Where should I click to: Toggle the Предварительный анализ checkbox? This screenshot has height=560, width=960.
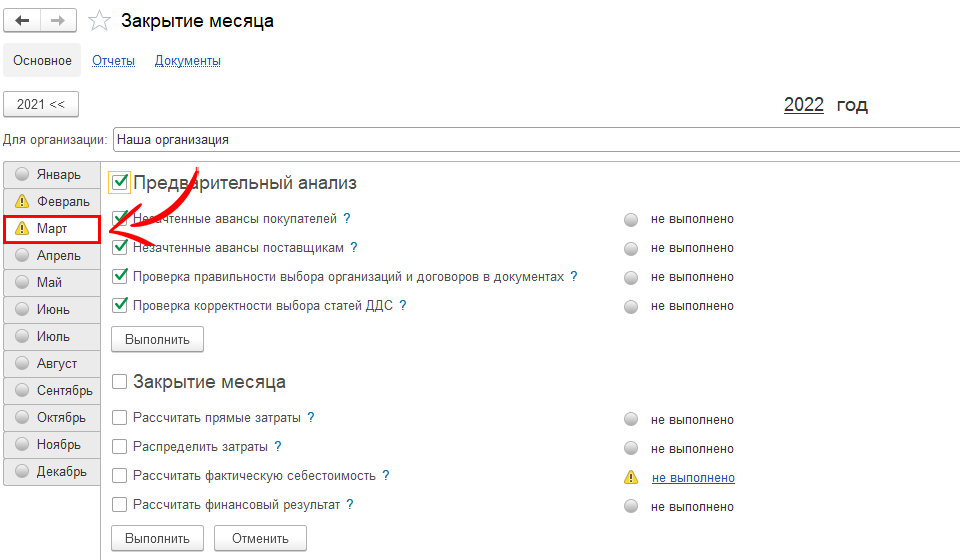121,182
